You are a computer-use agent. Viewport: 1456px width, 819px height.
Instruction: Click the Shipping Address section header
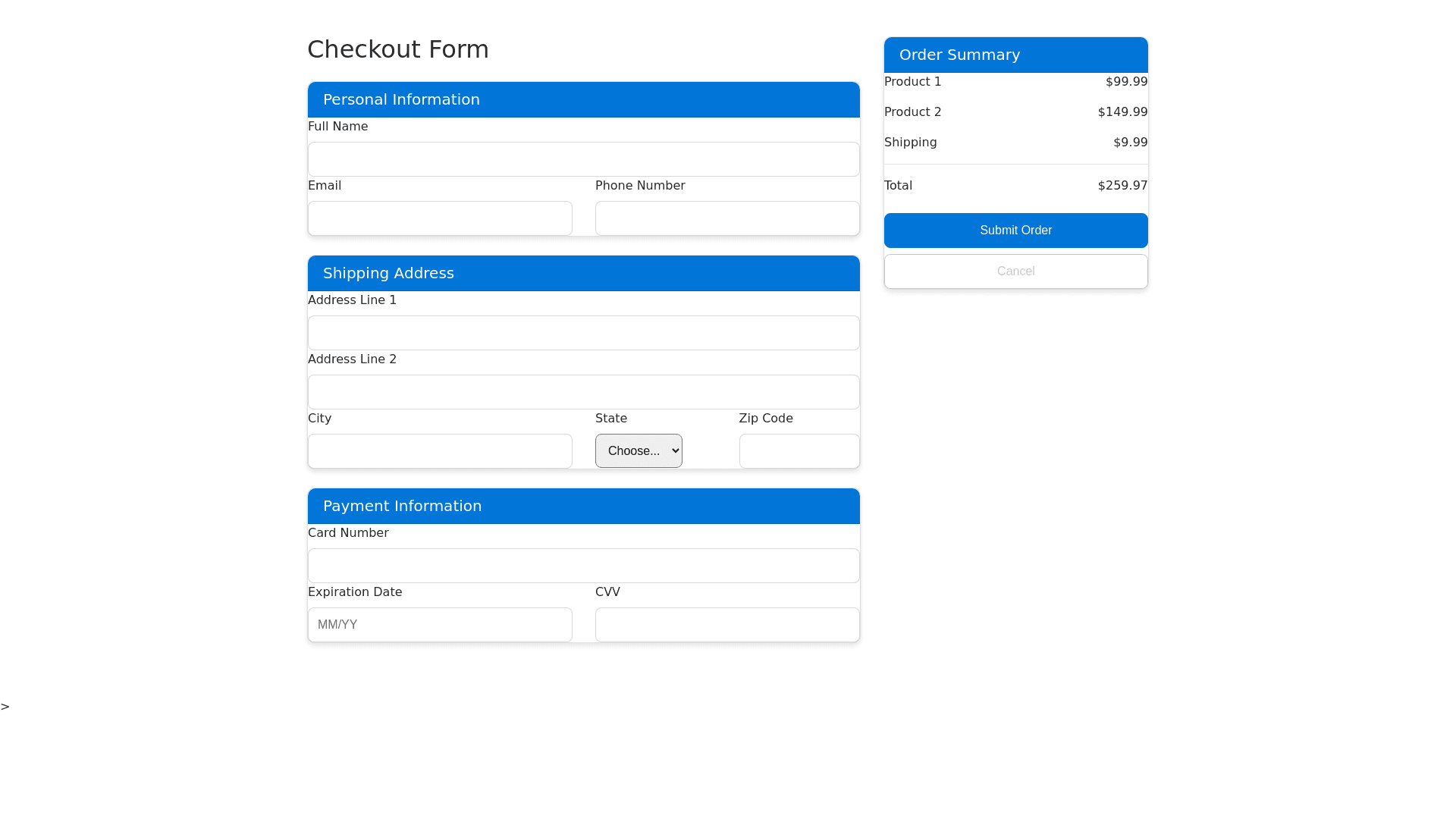tap(388, 273)
